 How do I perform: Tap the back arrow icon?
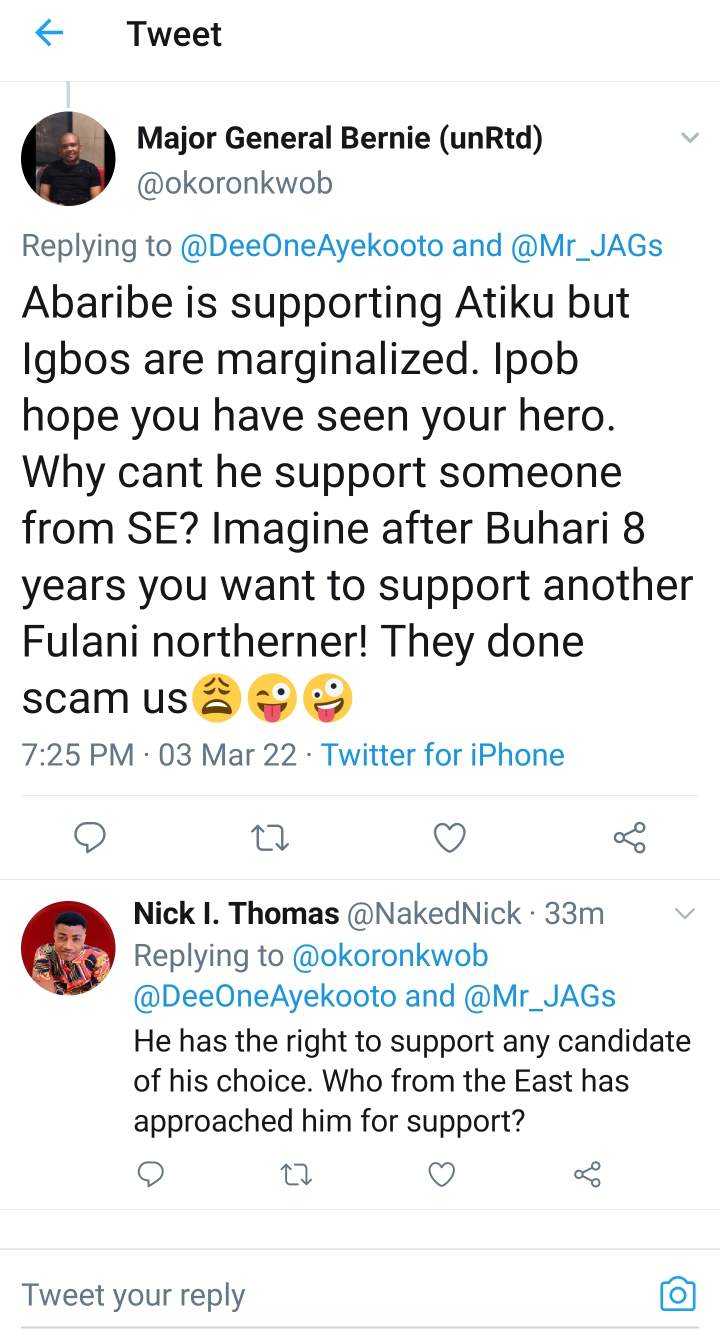pos(49,34)
